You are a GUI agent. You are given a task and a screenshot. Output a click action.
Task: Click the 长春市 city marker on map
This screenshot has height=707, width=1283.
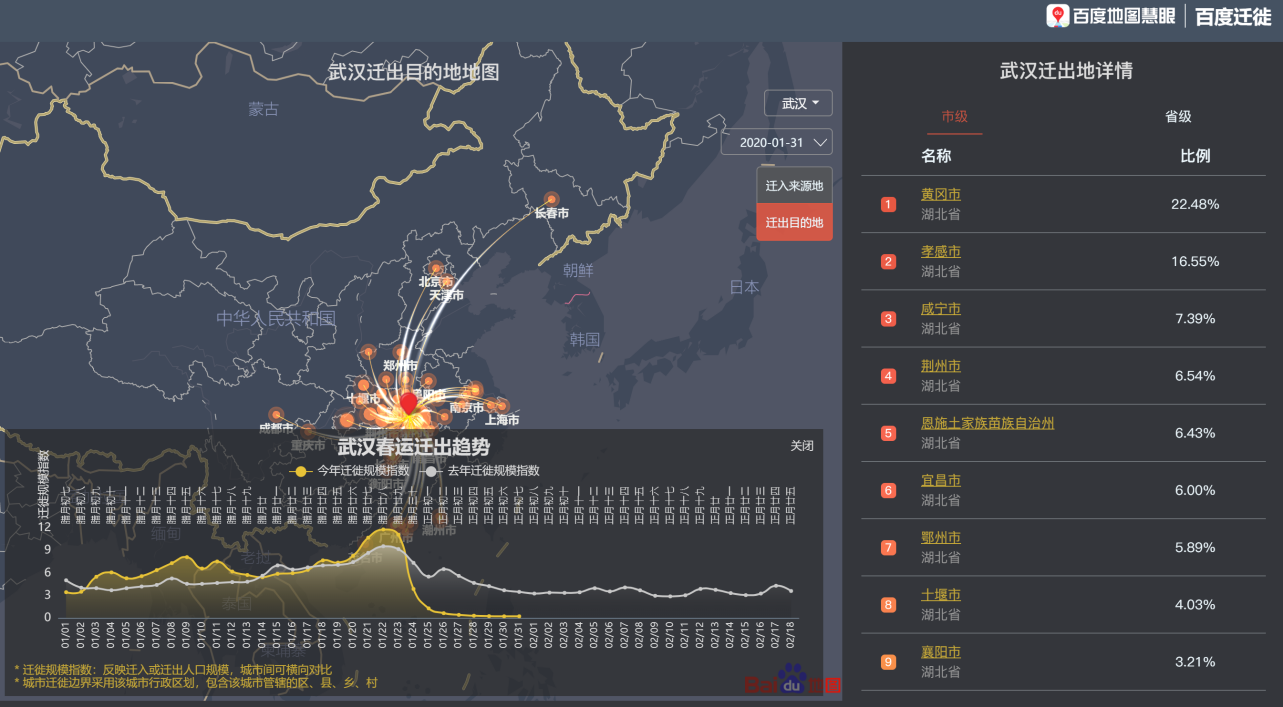[x=551, y=199]
